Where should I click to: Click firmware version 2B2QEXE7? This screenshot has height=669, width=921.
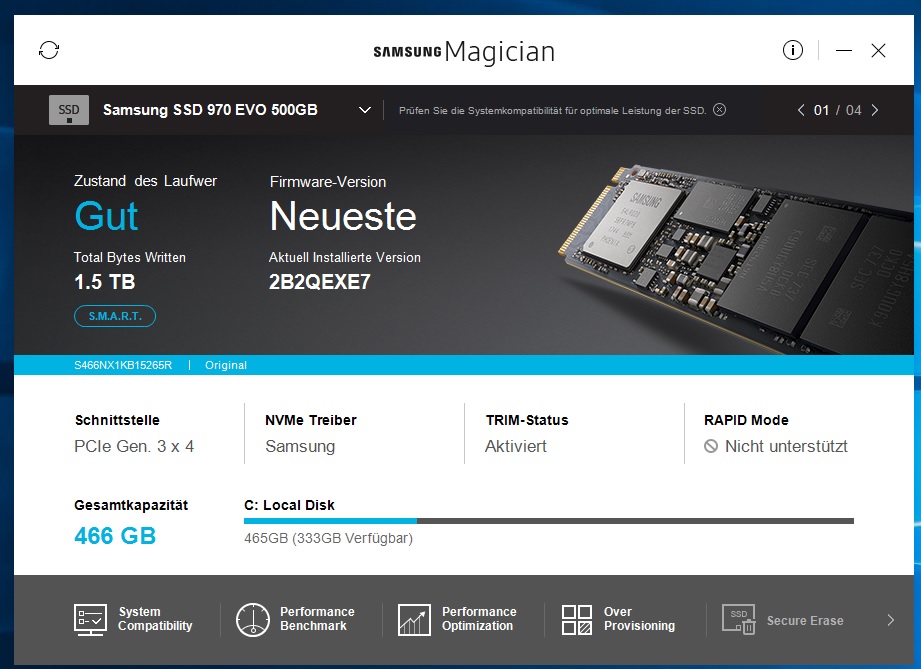320,282
